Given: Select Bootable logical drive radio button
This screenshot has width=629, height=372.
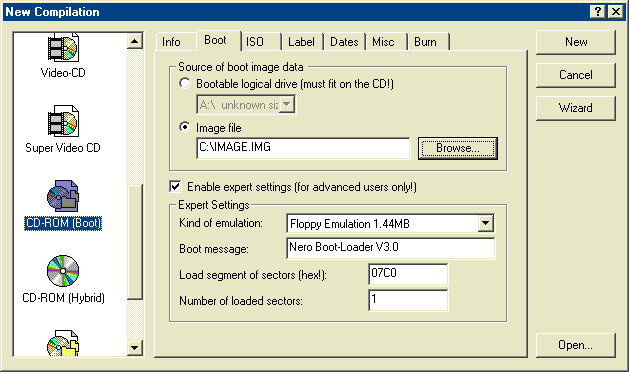Looking at the screenshot, I should (185, 83).
